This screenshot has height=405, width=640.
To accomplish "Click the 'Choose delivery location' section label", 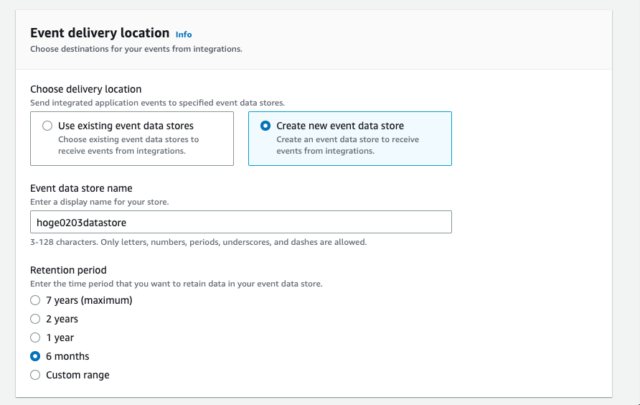I will [86, 89].
